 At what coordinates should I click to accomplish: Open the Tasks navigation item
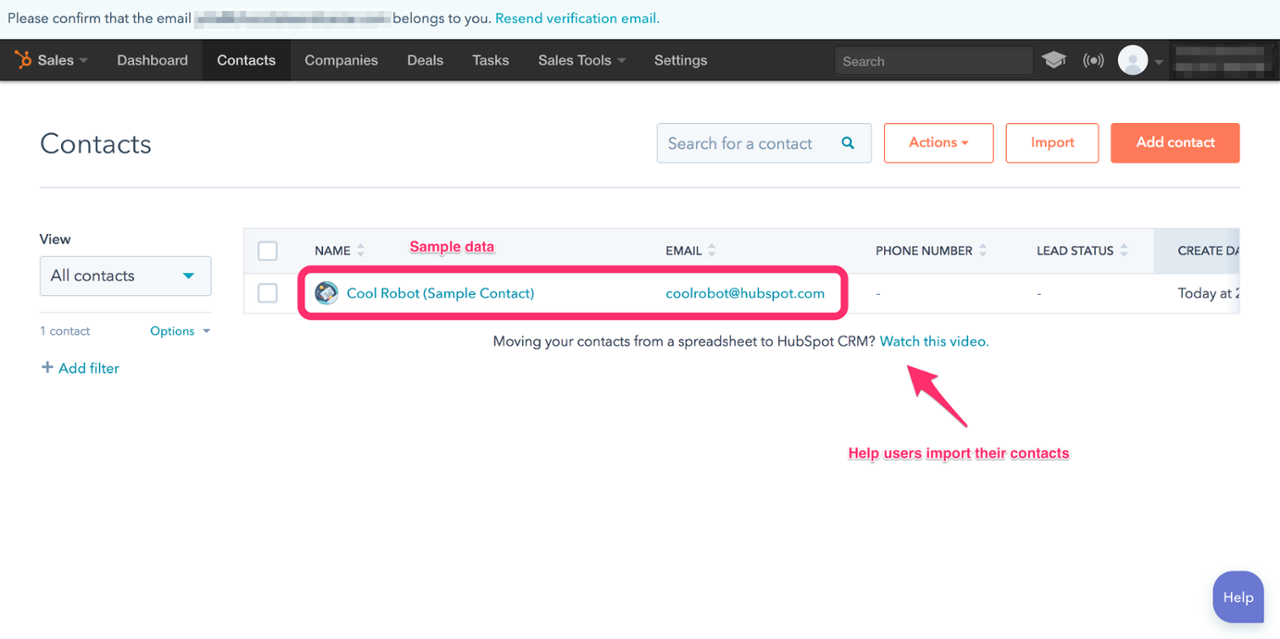pos(491,60)
